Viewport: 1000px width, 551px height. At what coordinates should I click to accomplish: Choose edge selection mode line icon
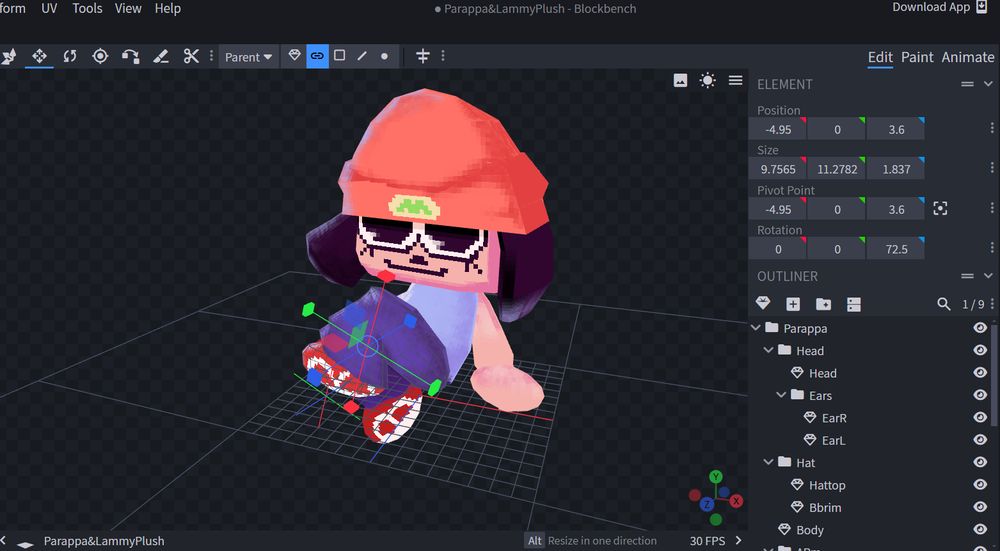(362, 56)
